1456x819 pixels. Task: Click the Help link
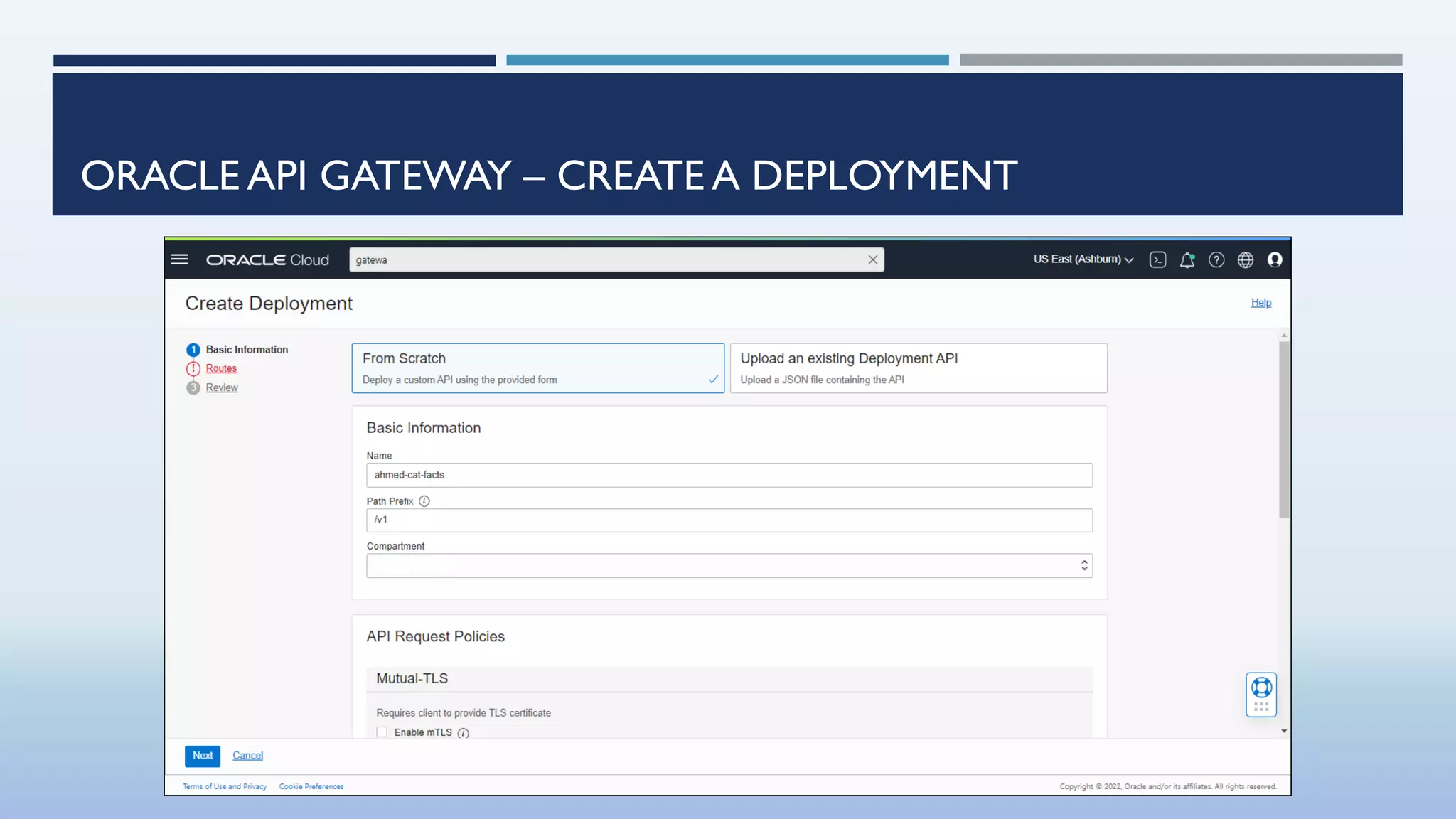point(1261,303)
